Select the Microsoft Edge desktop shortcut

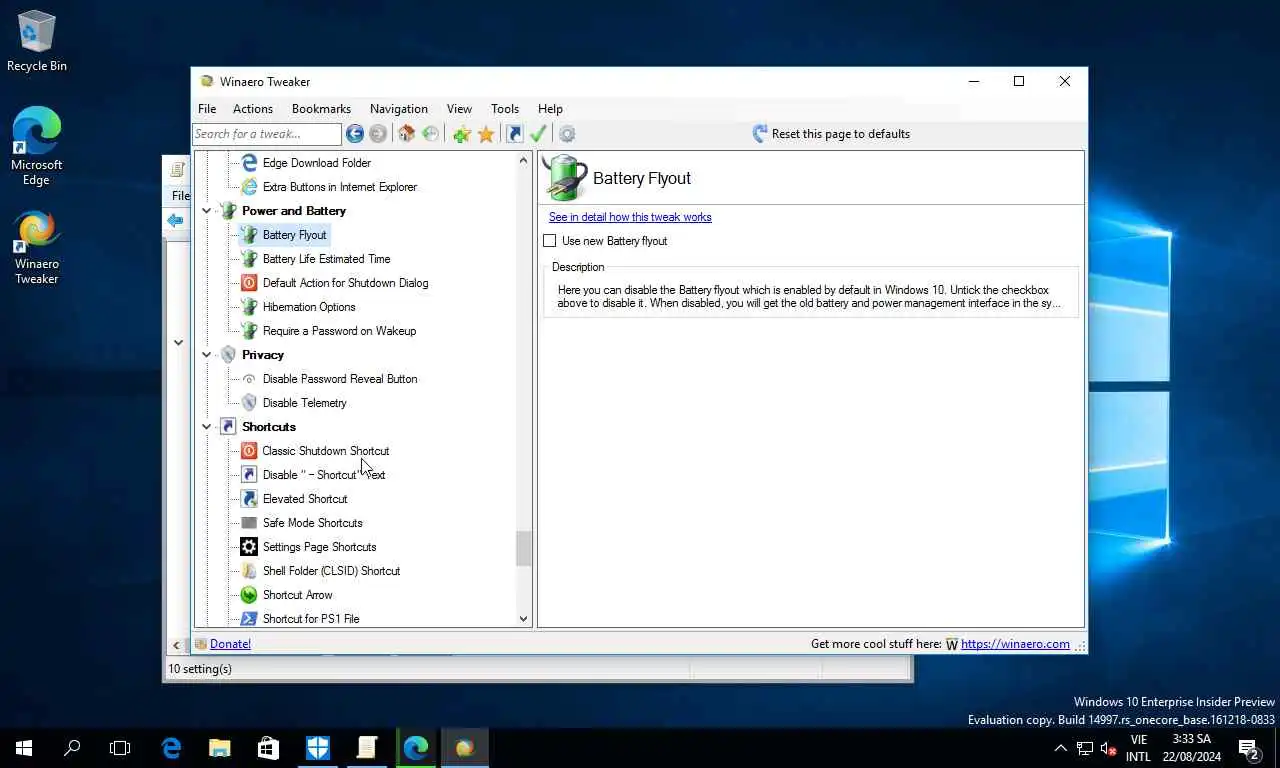click(37, 146)
